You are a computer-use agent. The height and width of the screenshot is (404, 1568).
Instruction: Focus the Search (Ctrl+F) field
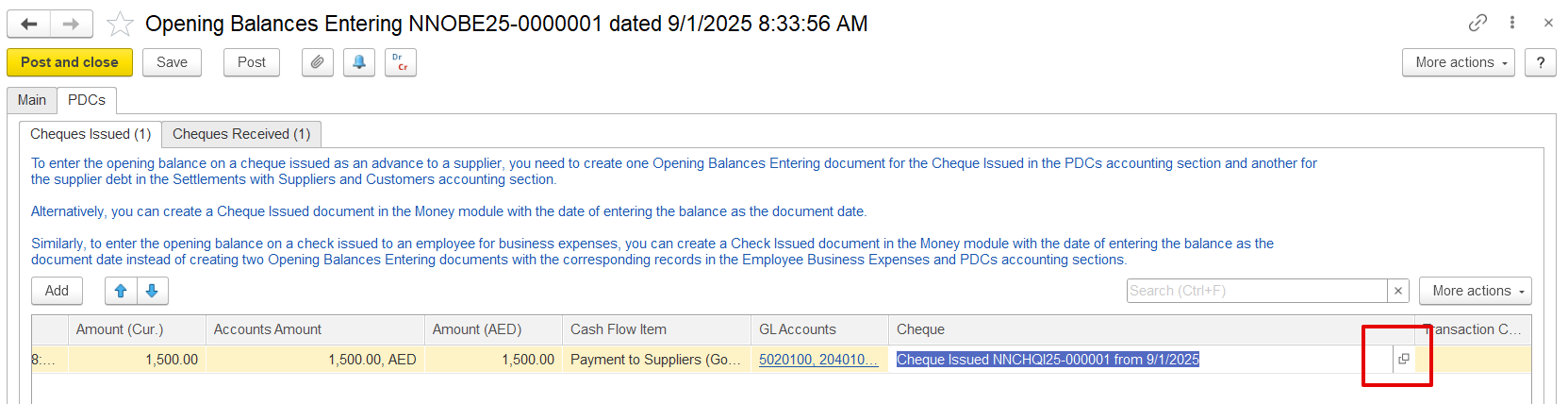coord(1256,291)
